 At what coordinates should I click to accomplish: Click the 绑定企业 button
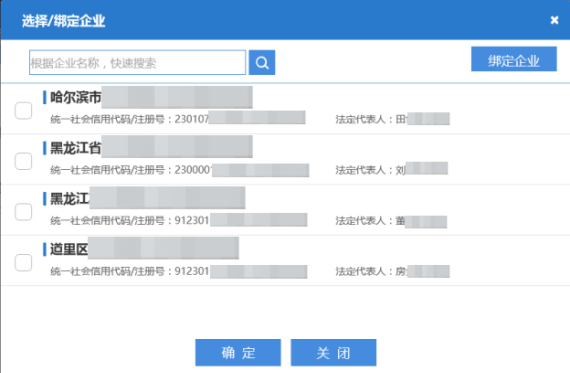[514, 59]
